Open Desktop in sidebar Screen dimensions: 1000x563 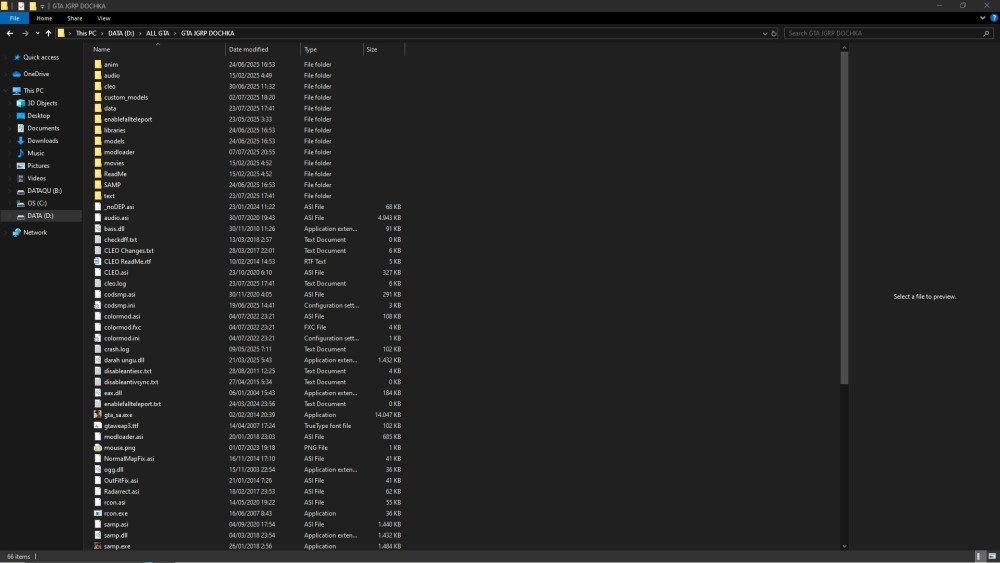(38, 115)
